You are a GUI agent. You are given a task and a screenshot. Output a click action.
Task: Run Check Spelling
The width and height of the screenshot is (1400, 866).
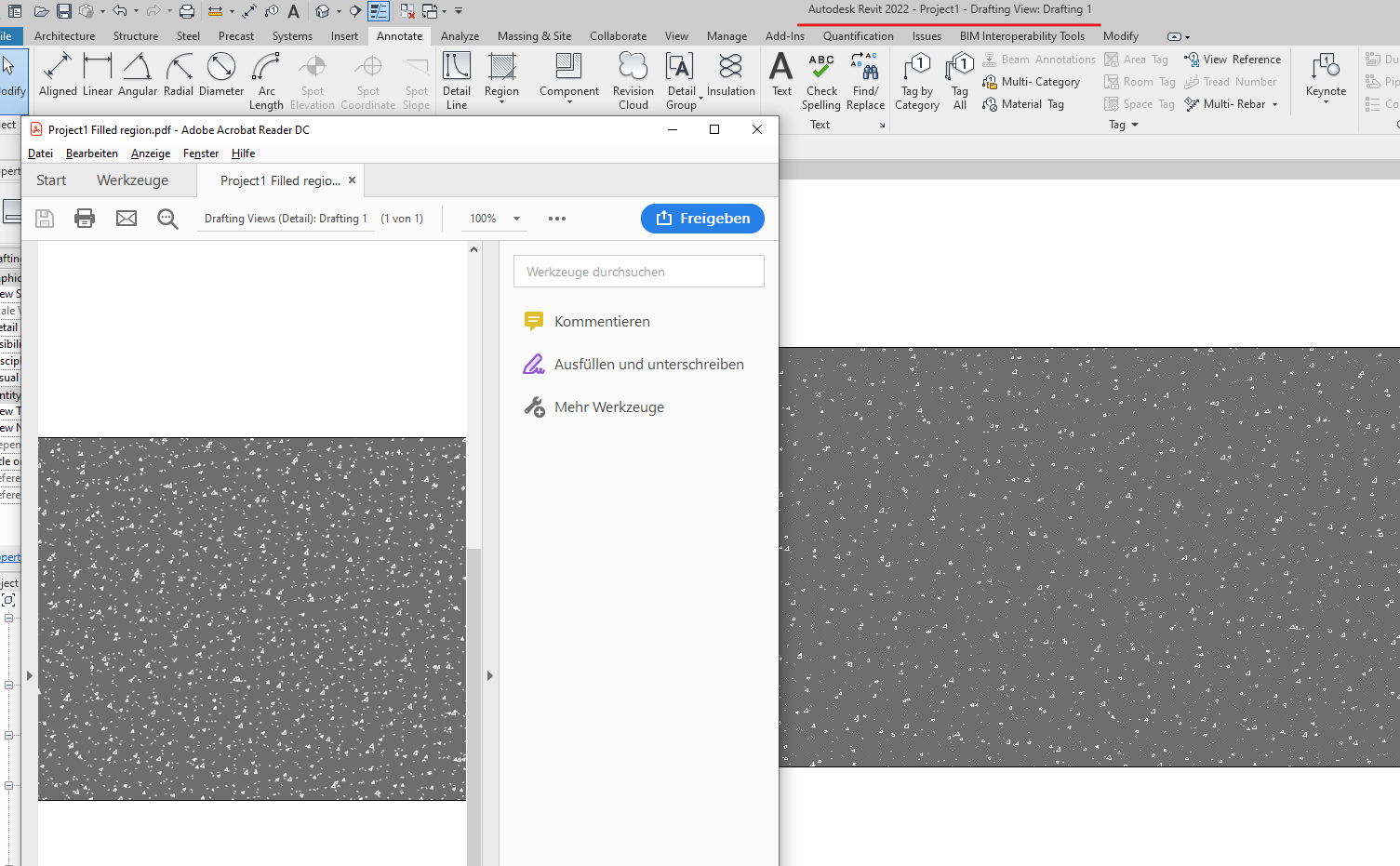pyautogui.click(x=821, y=79)
